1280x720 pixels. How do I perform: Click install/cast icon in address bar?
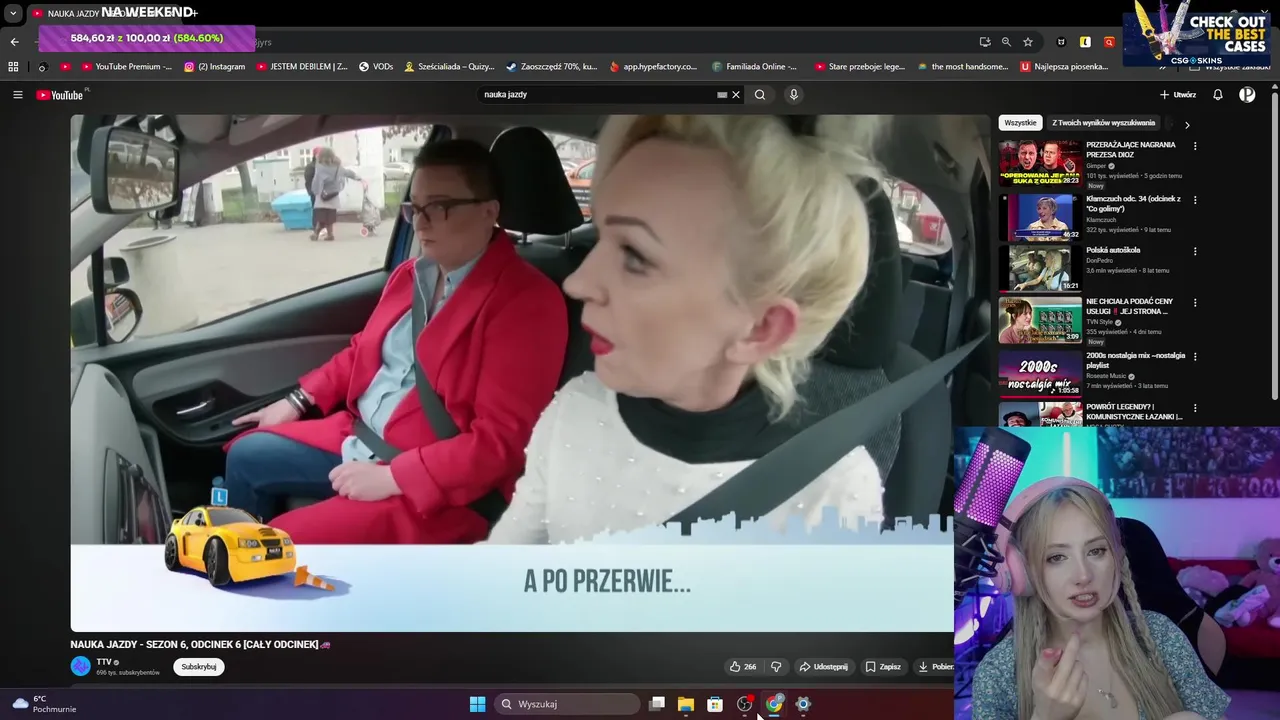click(985, 42)
